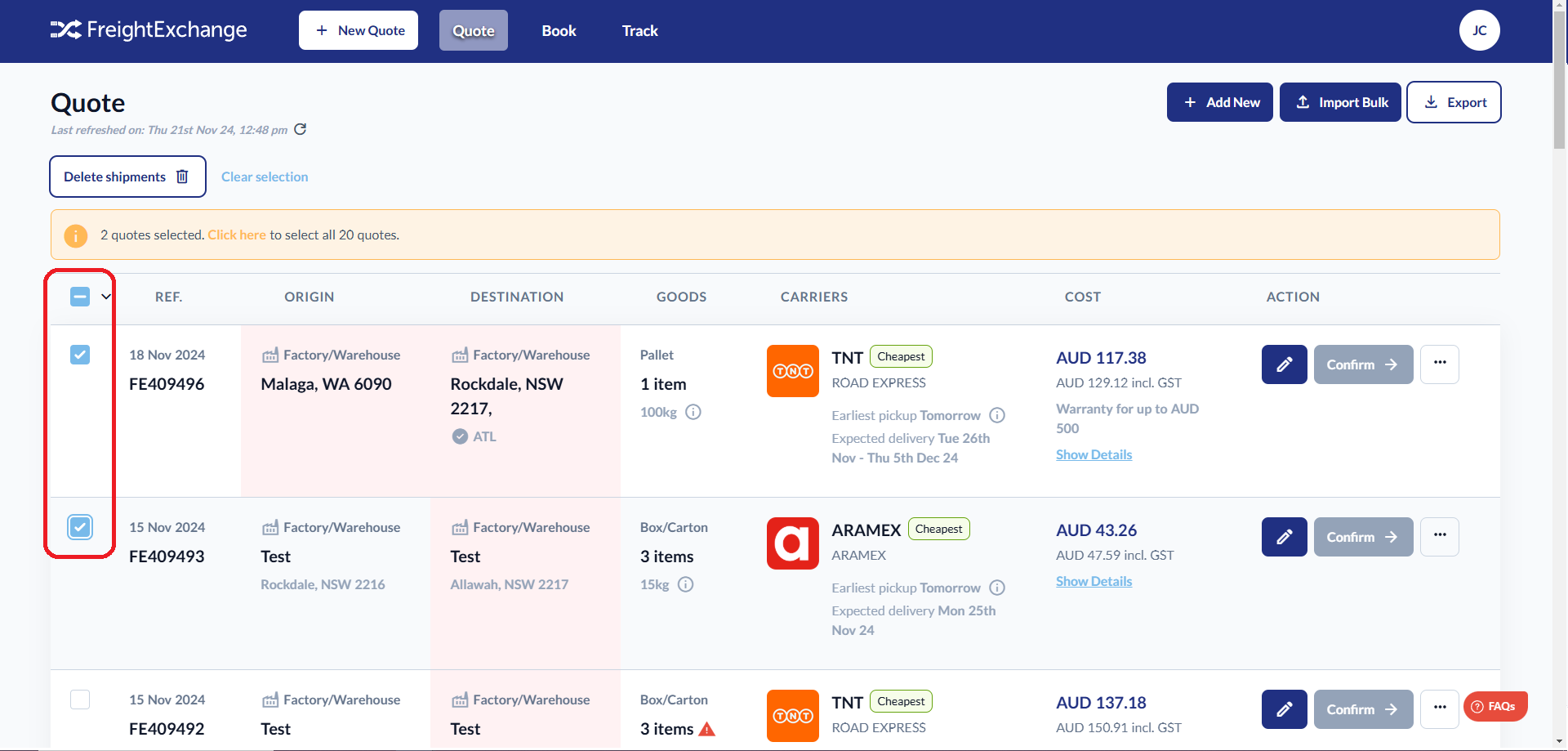Uncheck the FE409496 row checkbox

(80, 355)
